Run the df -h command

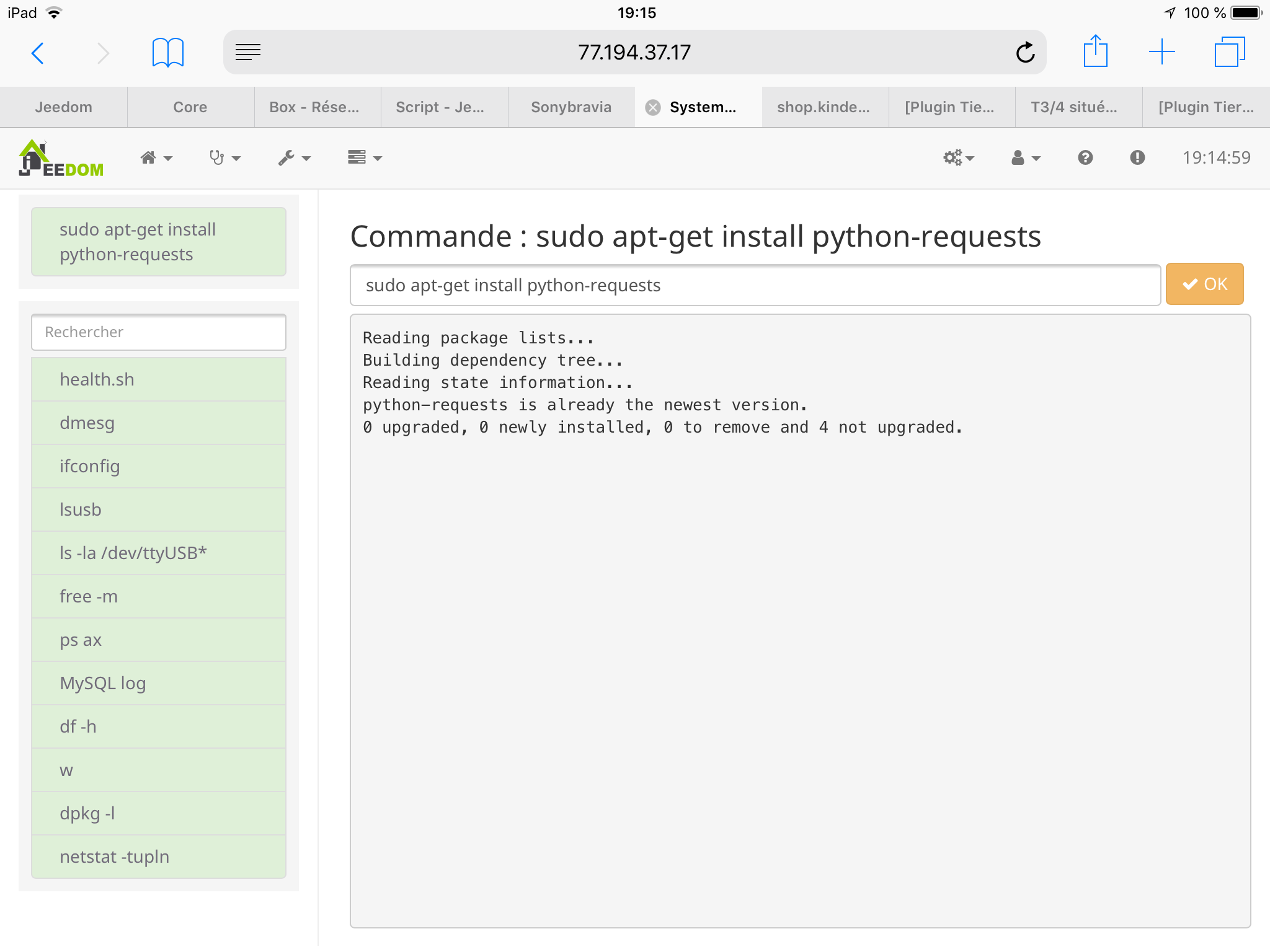coord(159,726)
